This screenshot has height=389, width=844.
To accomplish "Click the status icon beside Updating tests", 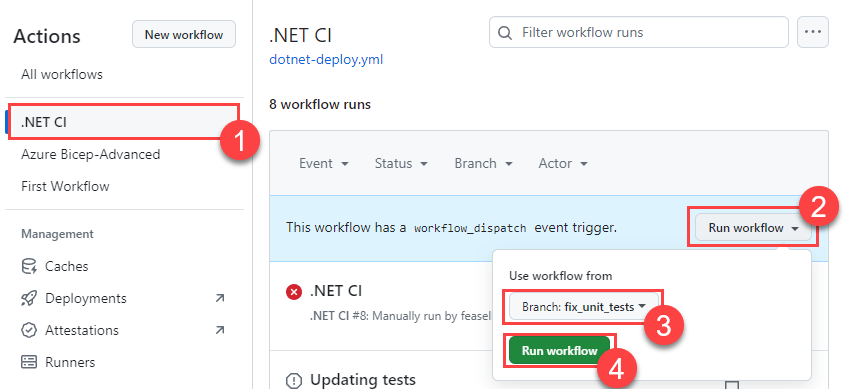I will click(293, 381).
